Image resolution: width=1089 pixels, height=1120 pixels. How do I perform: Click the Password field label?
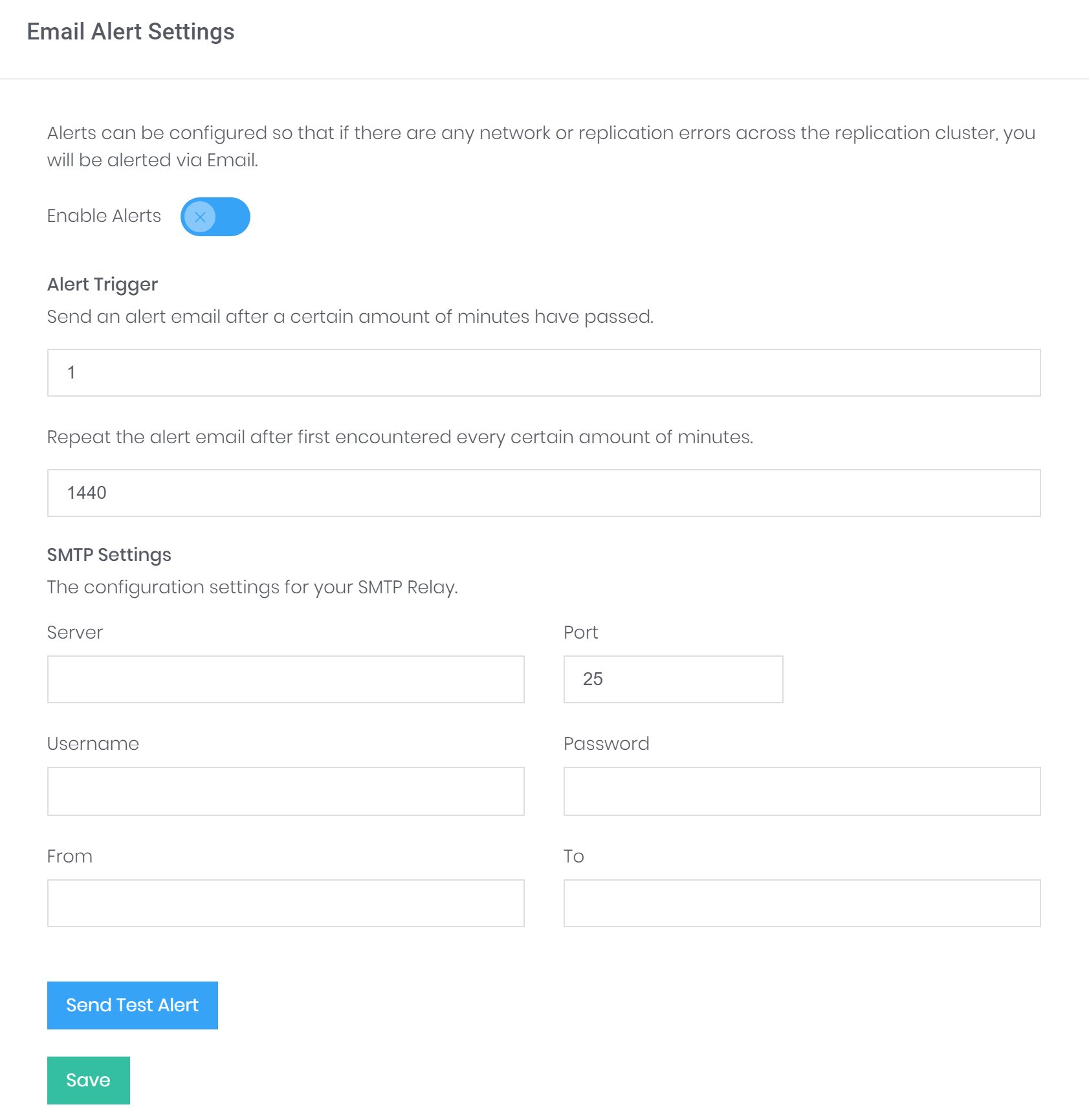click(x=606, y=744)
